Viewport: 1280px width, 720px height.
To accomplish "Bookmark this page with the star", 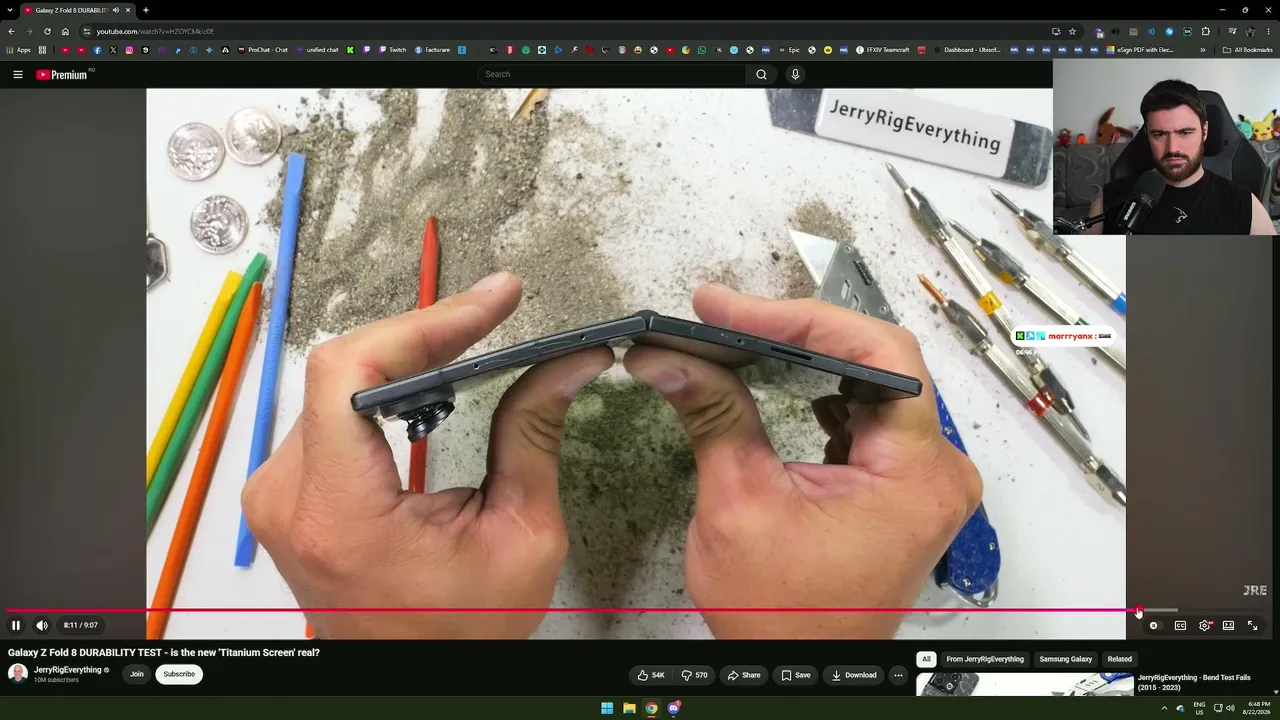I will tap(1072, 31).
